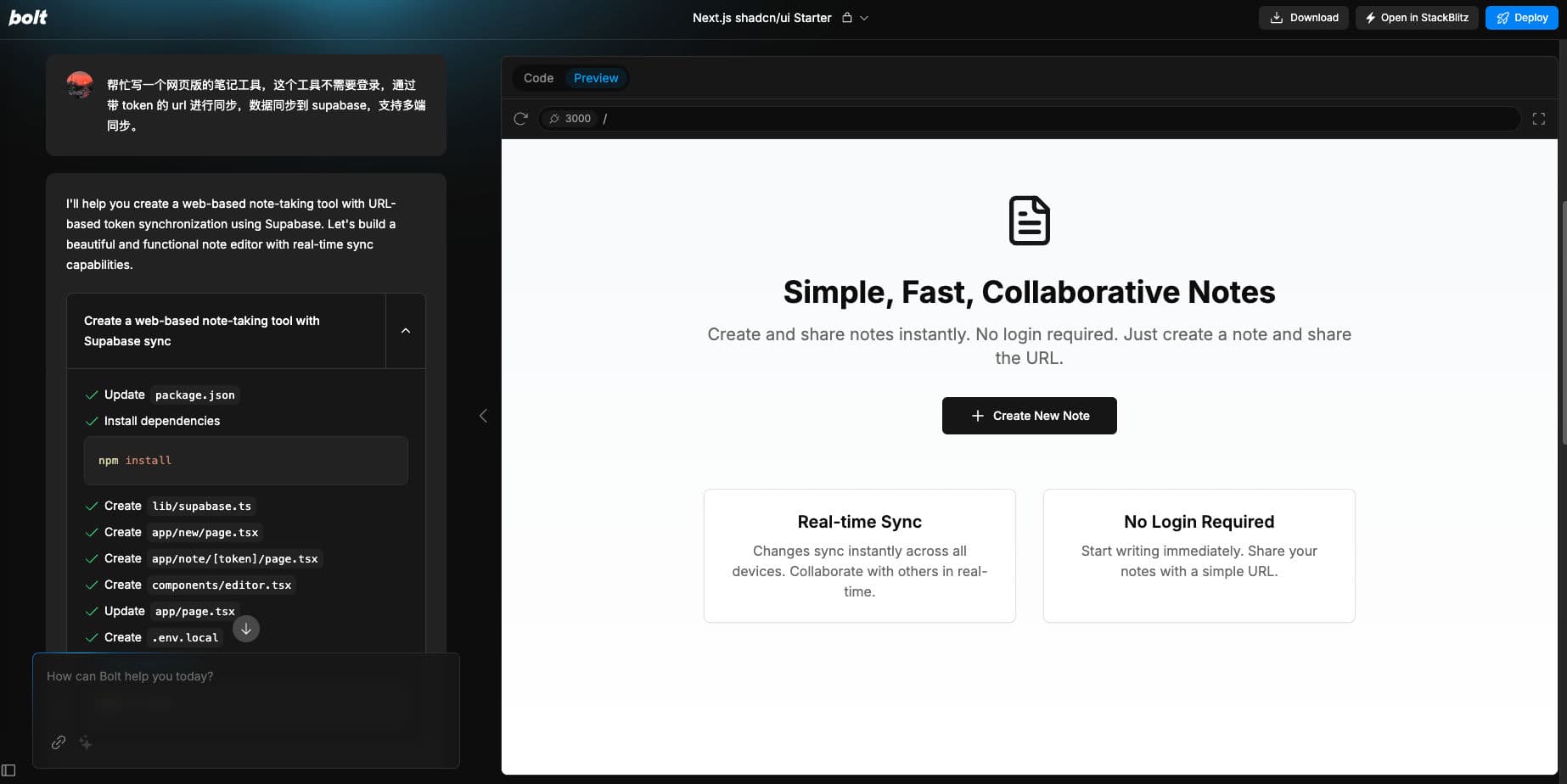
Task: Click Create New Note button
Action: (1029, 416)
